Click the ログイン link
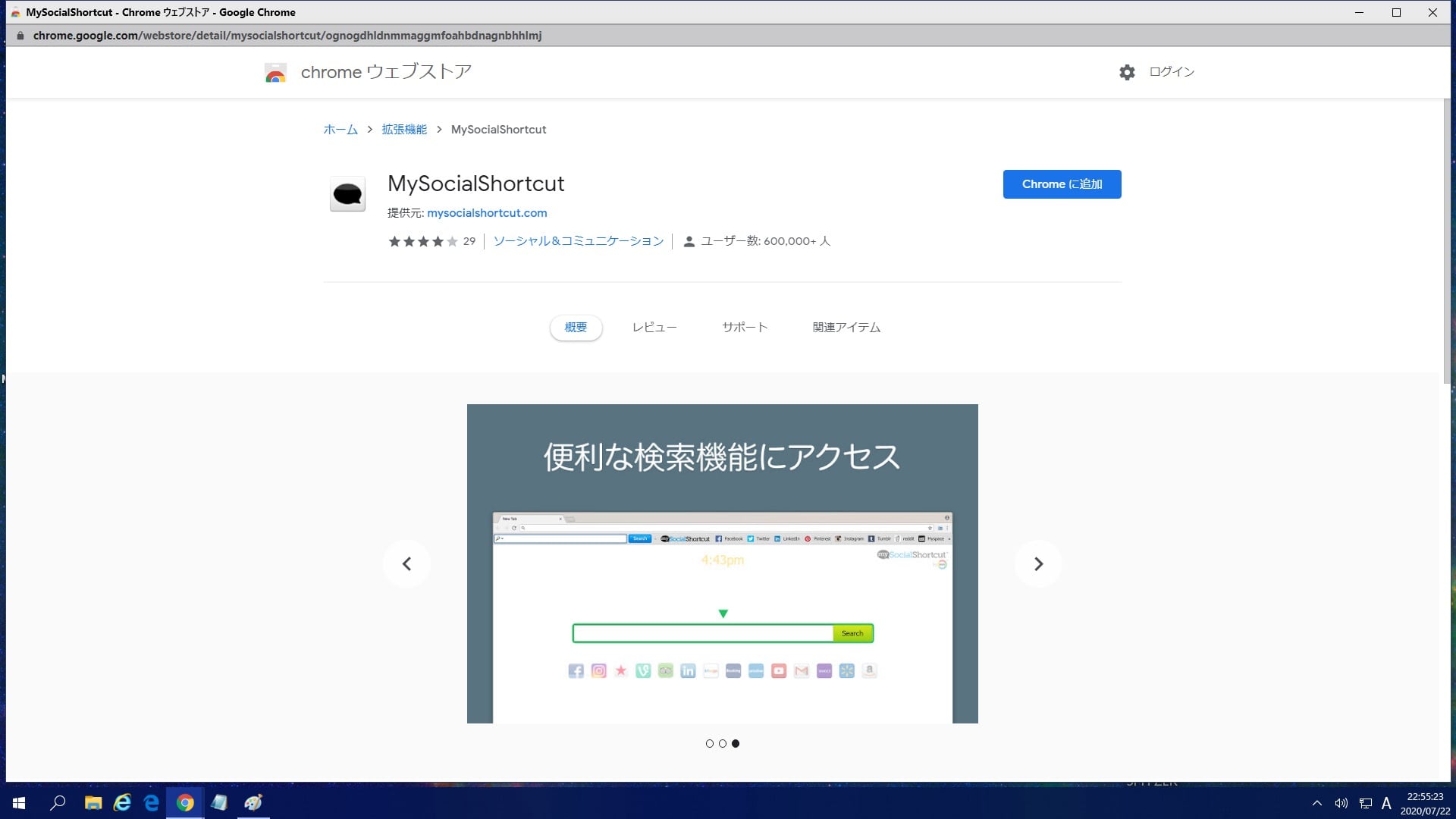 [1172, 72]
